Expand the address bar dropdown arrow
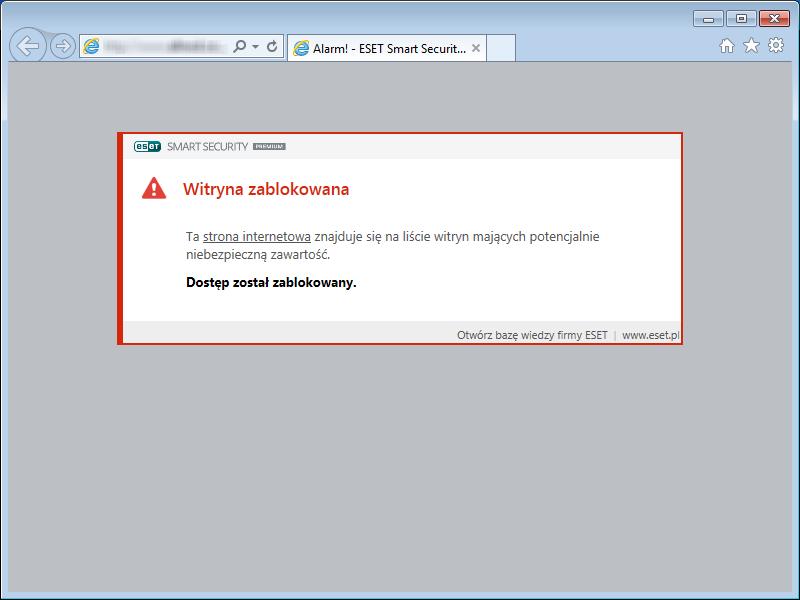The image size is (800, 600). click(x=256, y=46)
